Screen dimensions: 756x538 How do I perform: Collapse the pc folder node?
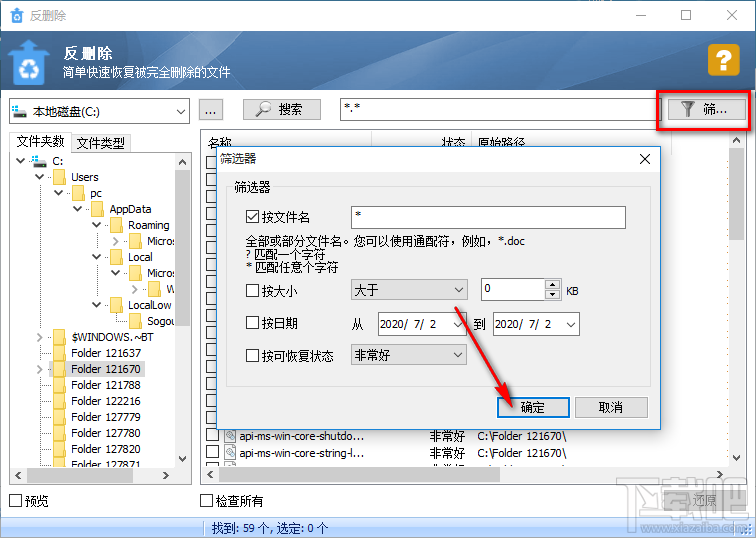click(x=58, y=193)
